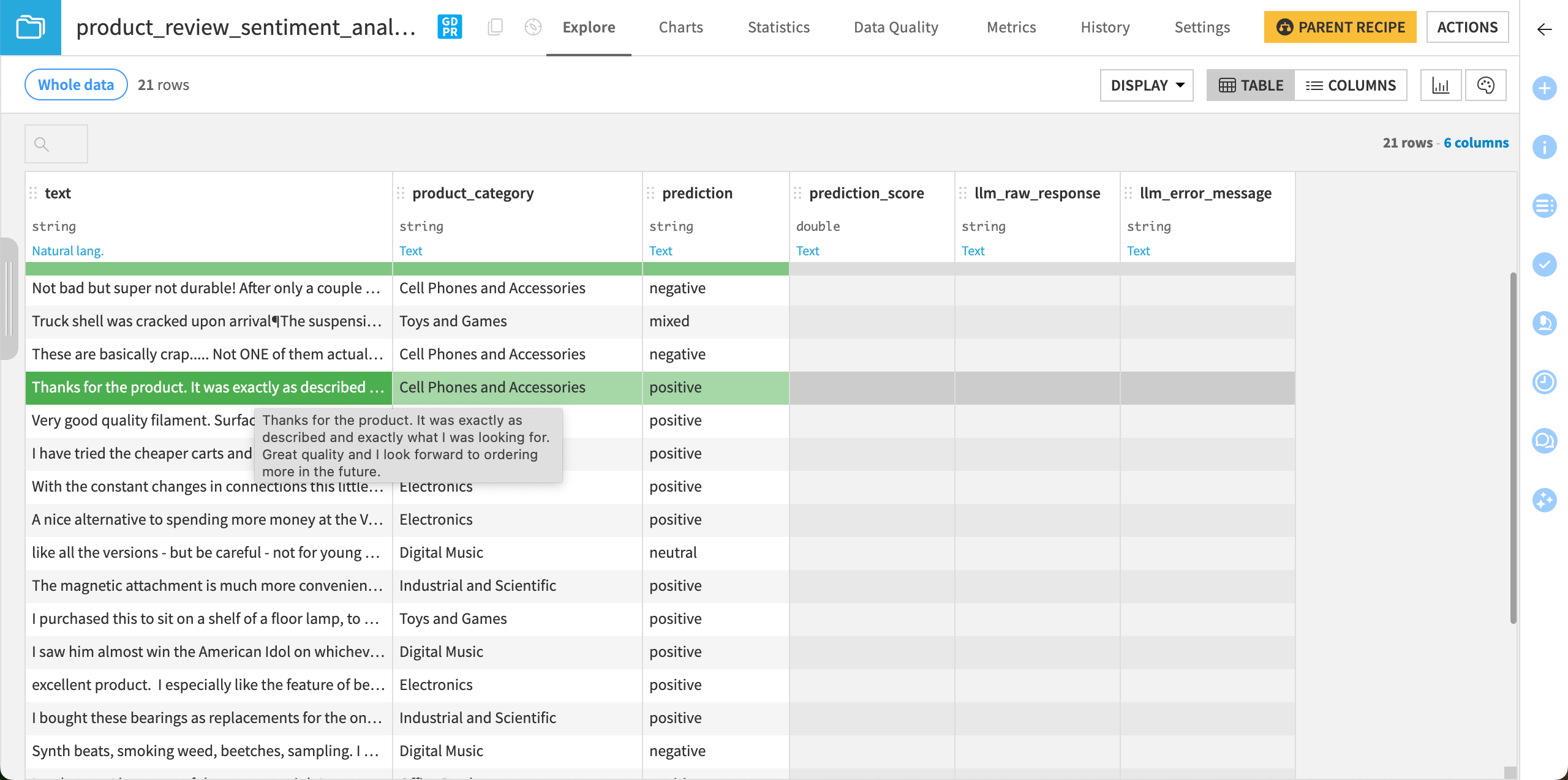Click the dataset folder icon
Screen dimensions: 1568x780
31,28
